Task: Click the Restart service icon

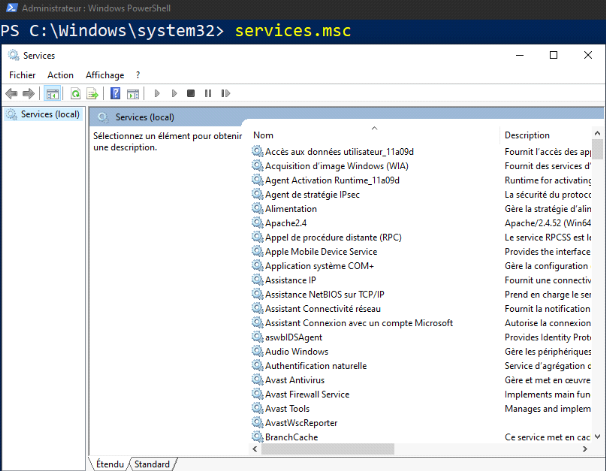Action: pyautogui.click(x=224, y=94)
